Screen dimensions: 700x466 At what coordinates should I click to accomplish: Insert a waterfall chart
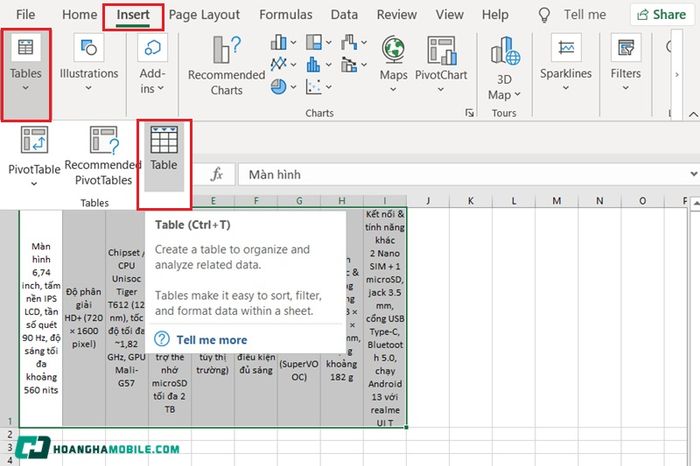(x=349, y=43)
